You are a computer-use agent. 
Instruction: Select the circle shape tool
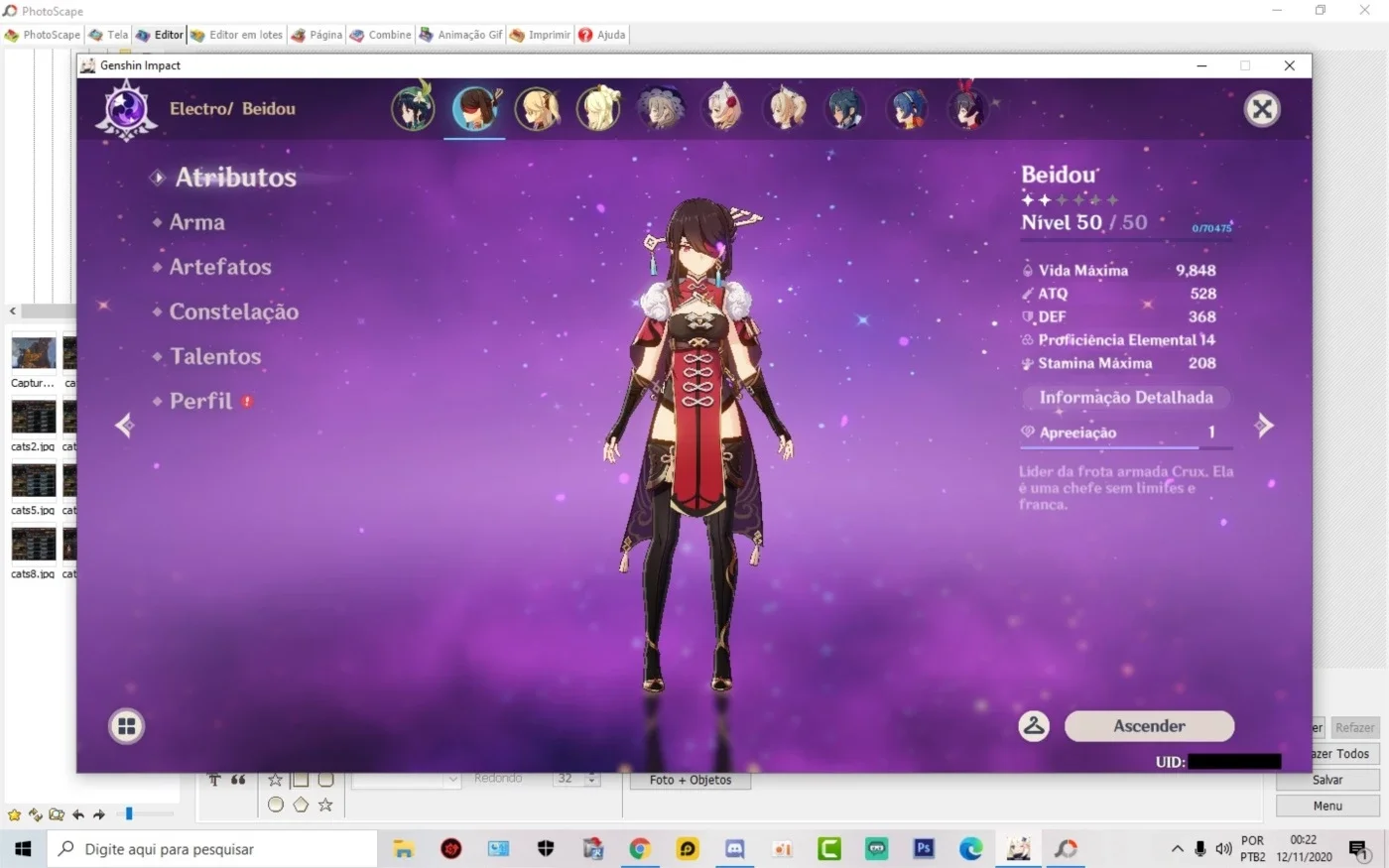click(276, 805)
